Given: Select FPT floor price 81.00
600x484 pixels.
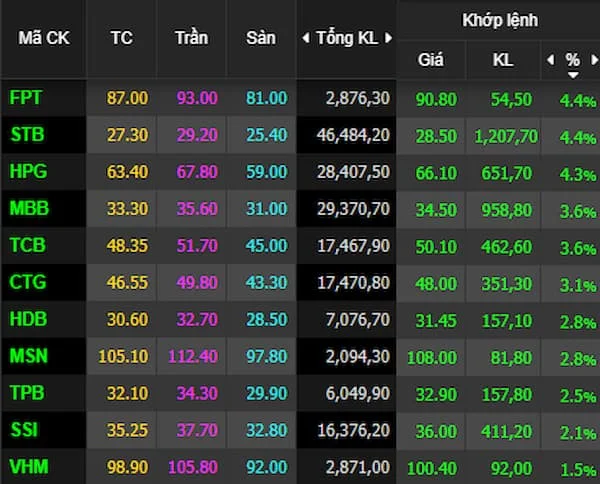Looking at the screenshot, I should 266,98.
